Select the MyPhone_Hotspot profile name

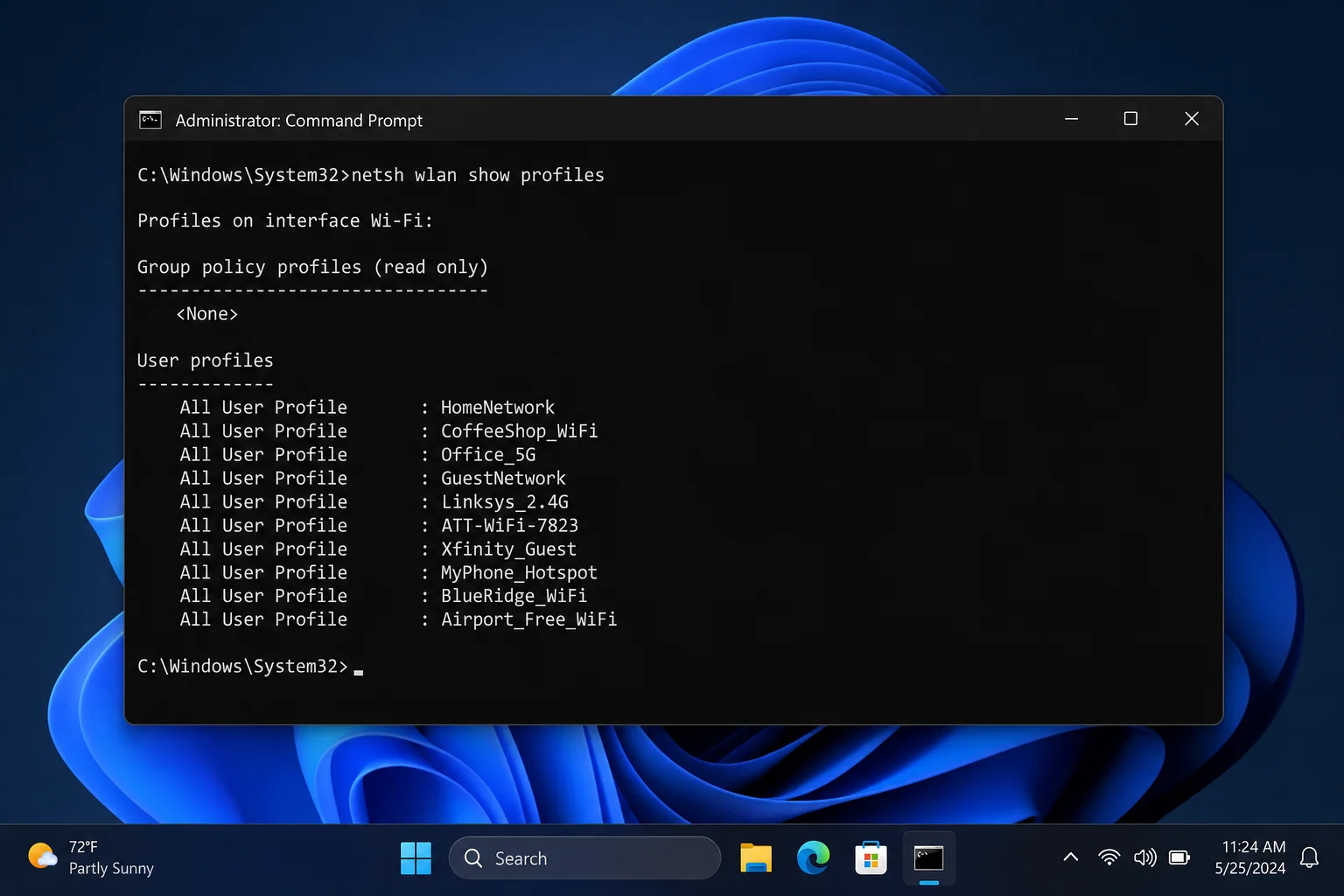coord(520,573)
